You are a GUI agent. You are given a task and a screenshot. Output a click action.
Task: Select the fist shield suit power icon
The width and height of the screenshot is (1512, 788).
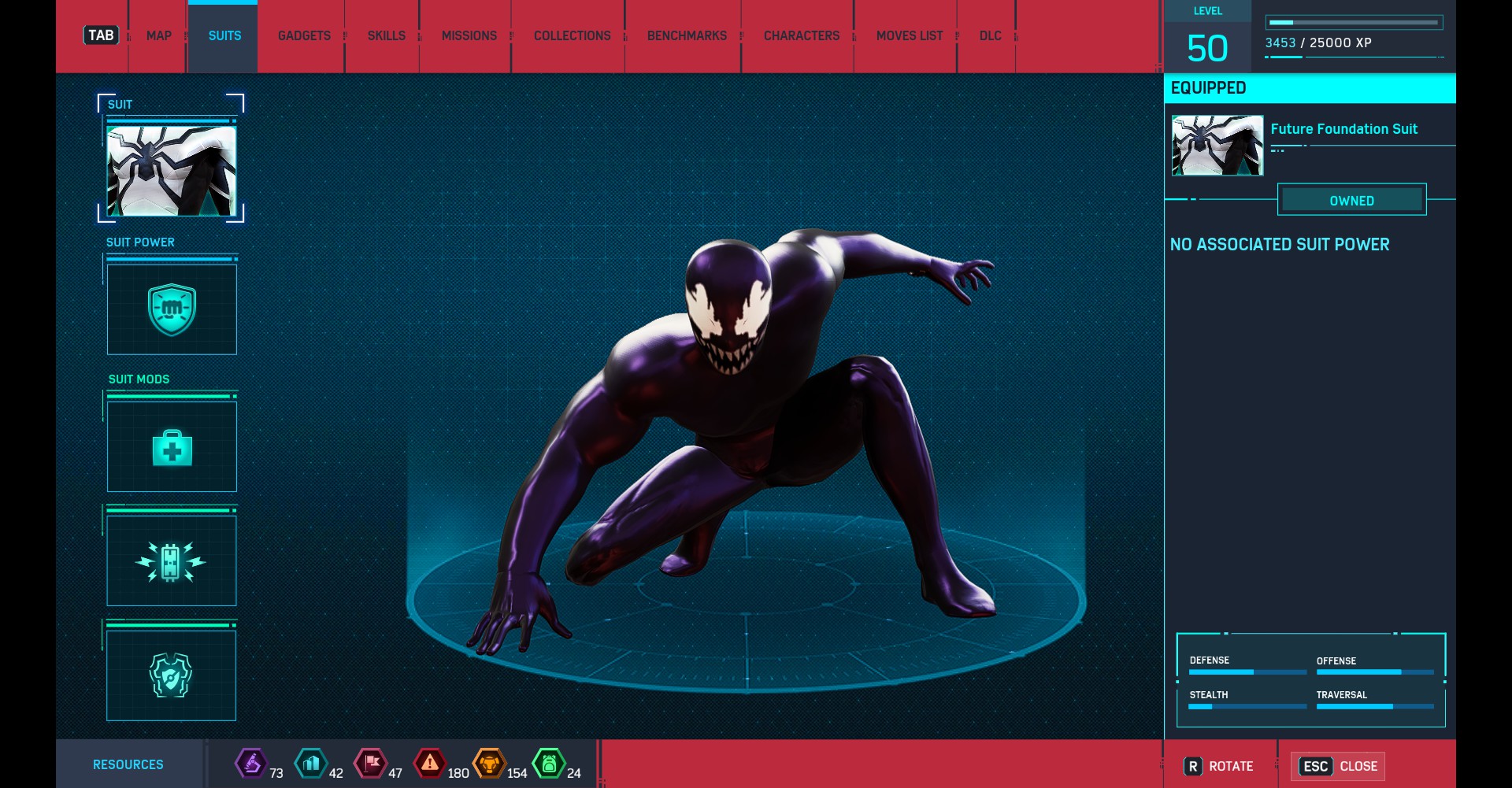point(172,309)
